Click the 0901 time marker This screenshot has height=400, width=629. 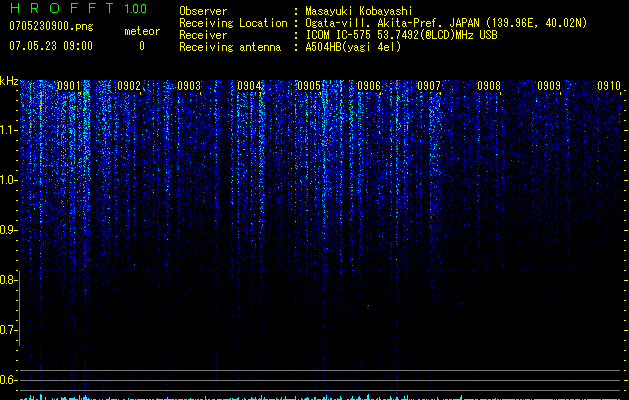pos(69,86)
